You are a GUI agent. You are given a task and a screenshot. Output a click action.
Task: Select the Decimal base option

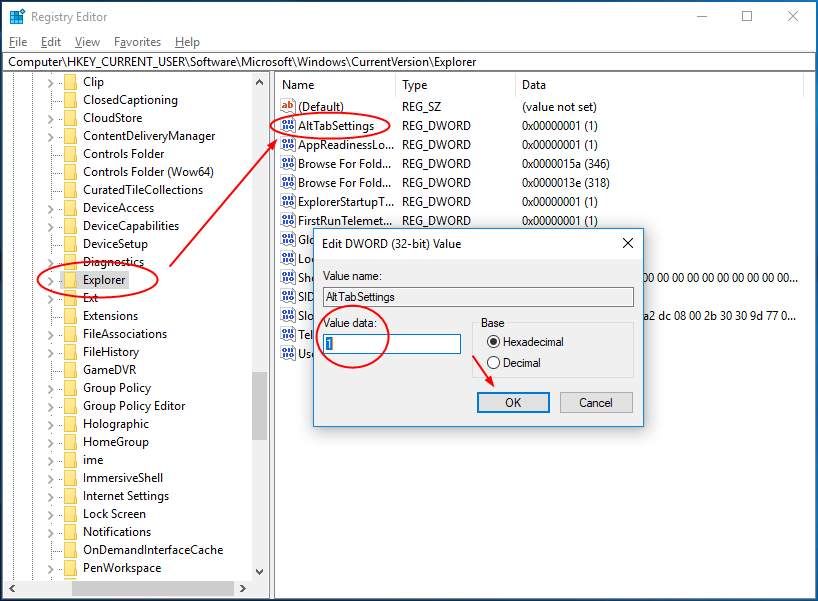click(x=493, y=363)
